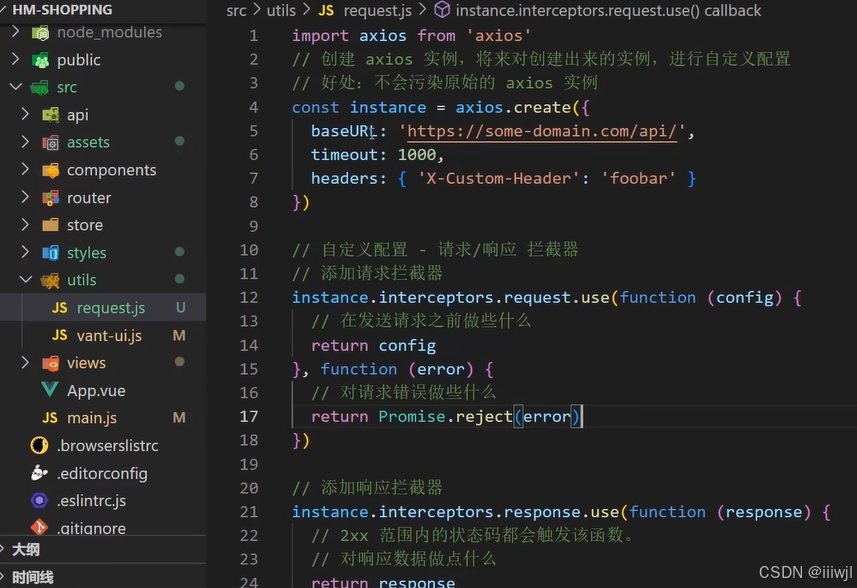This screenshot has height=588, width=857.
Task: Click 'return config' on line 14
Action: coord(373,345)
